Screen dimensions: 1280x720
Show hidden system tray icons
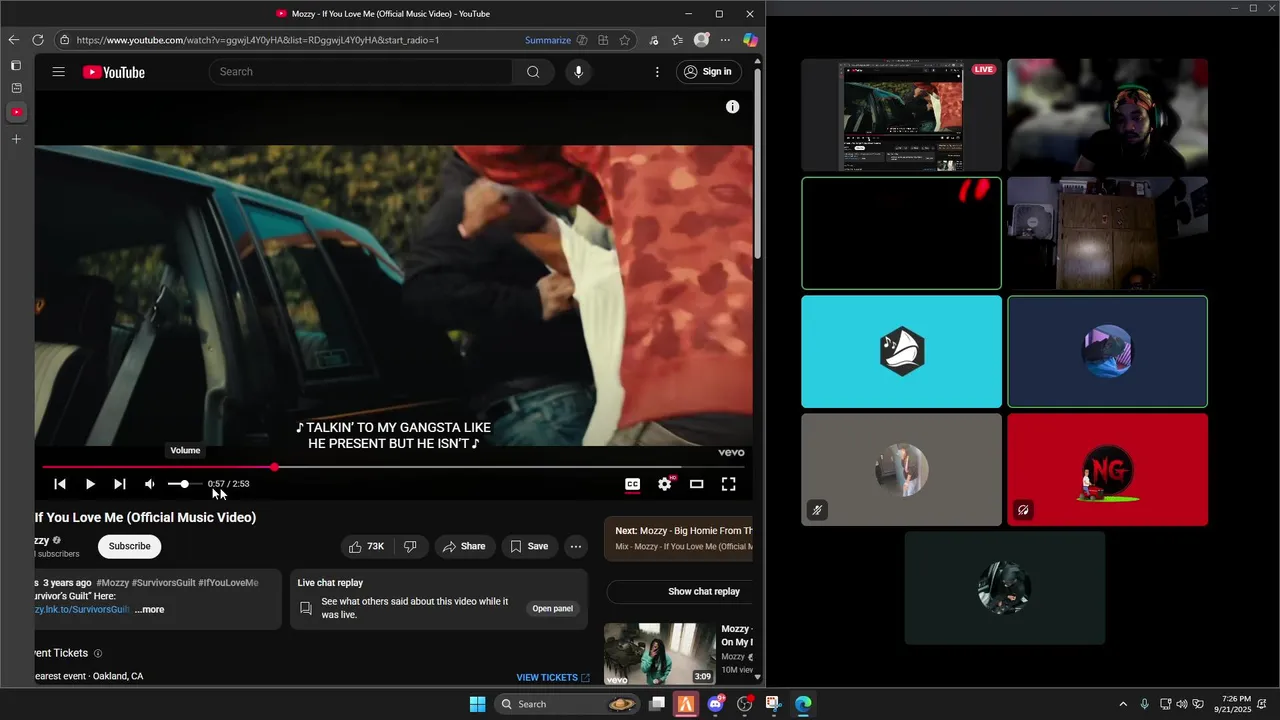click(x=1123, y=704)
